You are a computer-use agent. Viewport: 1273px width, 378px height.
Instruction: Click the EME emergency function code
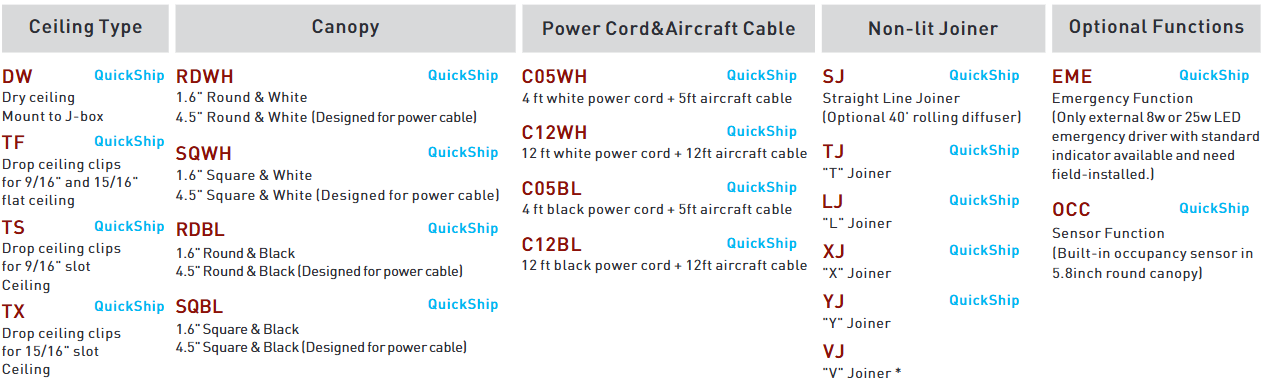(1072, 77)
